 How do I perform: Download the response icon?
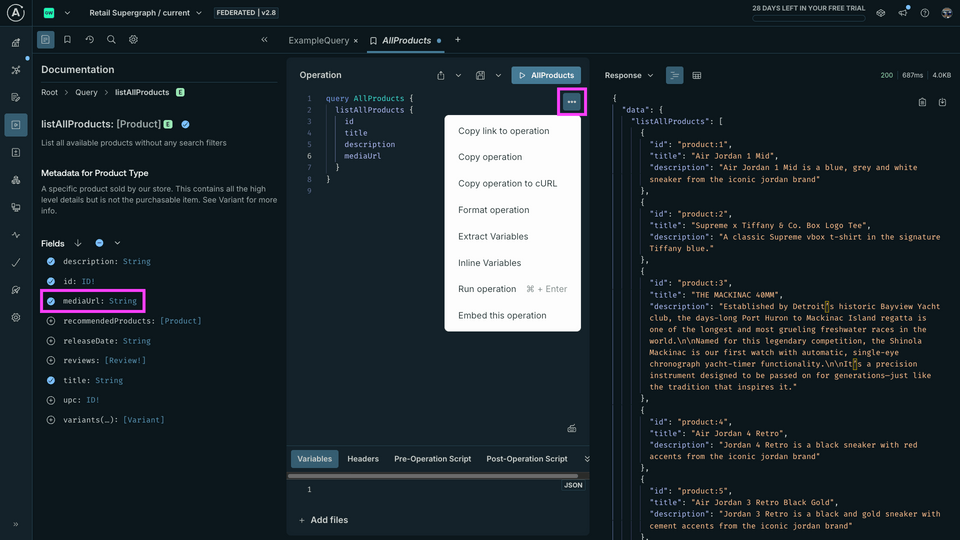(942, 102)
